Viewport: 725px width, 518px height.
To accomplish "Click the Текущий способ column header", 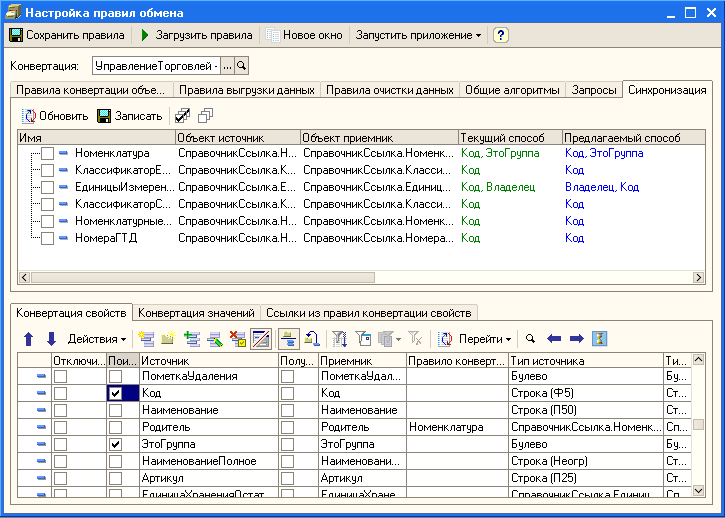I will click(510, 138).
